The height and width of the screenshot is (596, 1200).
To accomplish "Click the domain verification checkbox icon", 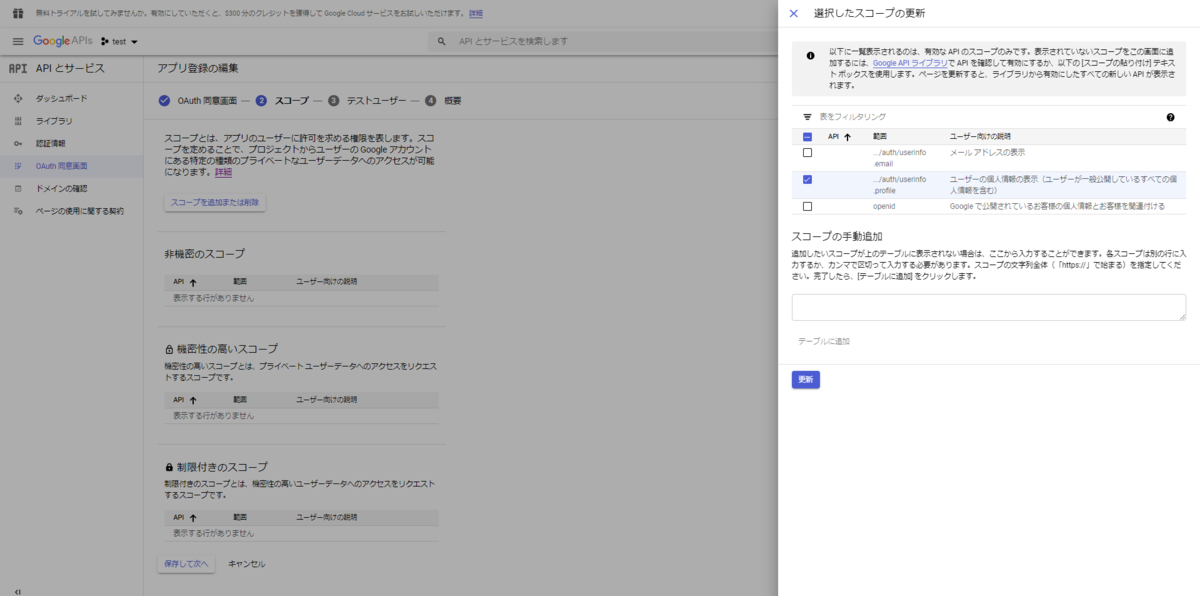I will point(17,188).
